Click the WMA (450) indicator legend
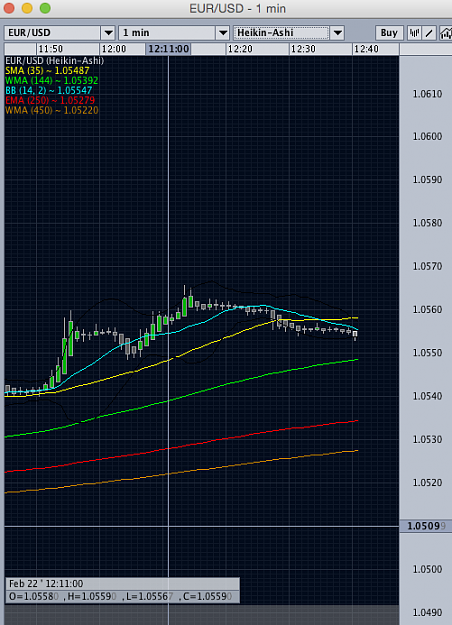The image size is (452, 625). tap(51, 110)
